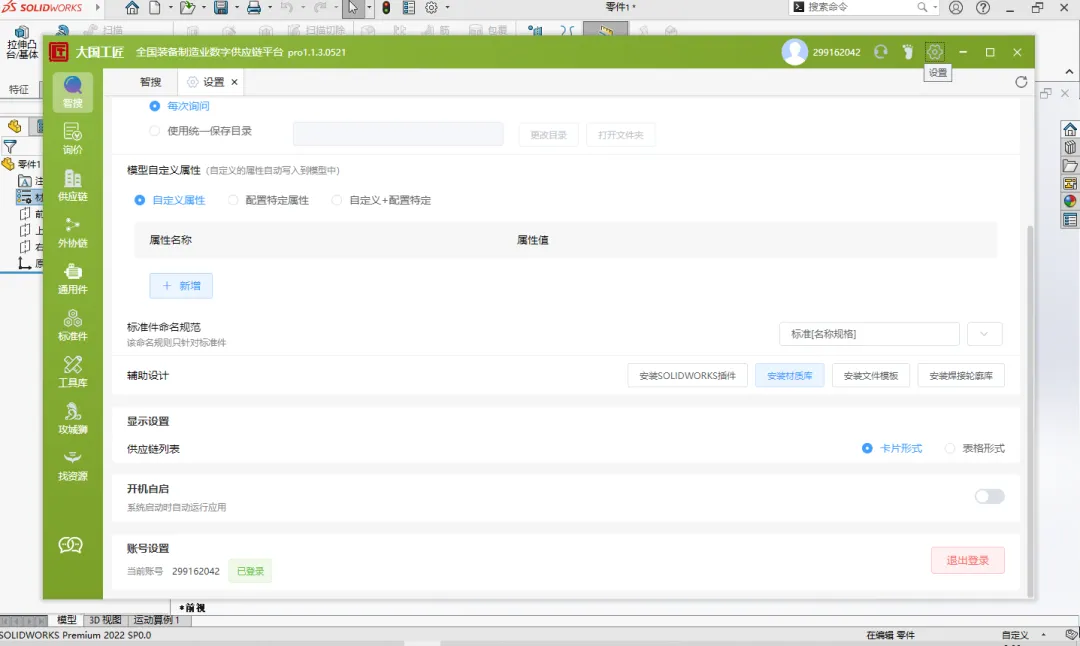
Task: Click SolidWorks Rebuild traffic light icon
Action: coord(386,8)
